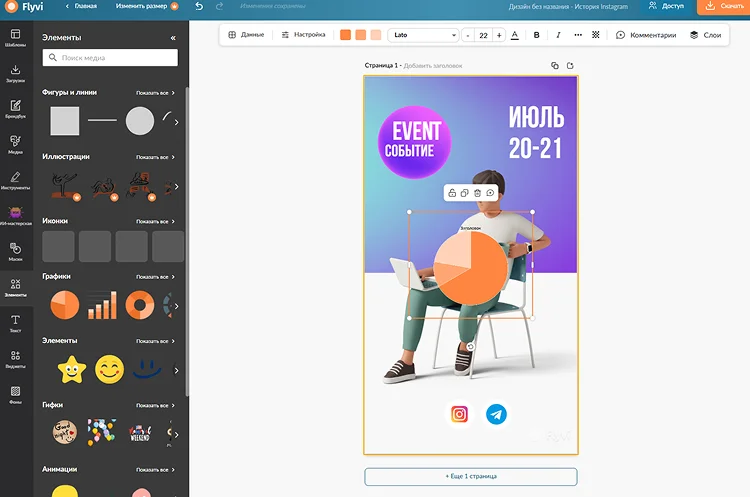Toggle italic formatting button
The width and height of the screenshot is (750, 497).
coord(558,35)
